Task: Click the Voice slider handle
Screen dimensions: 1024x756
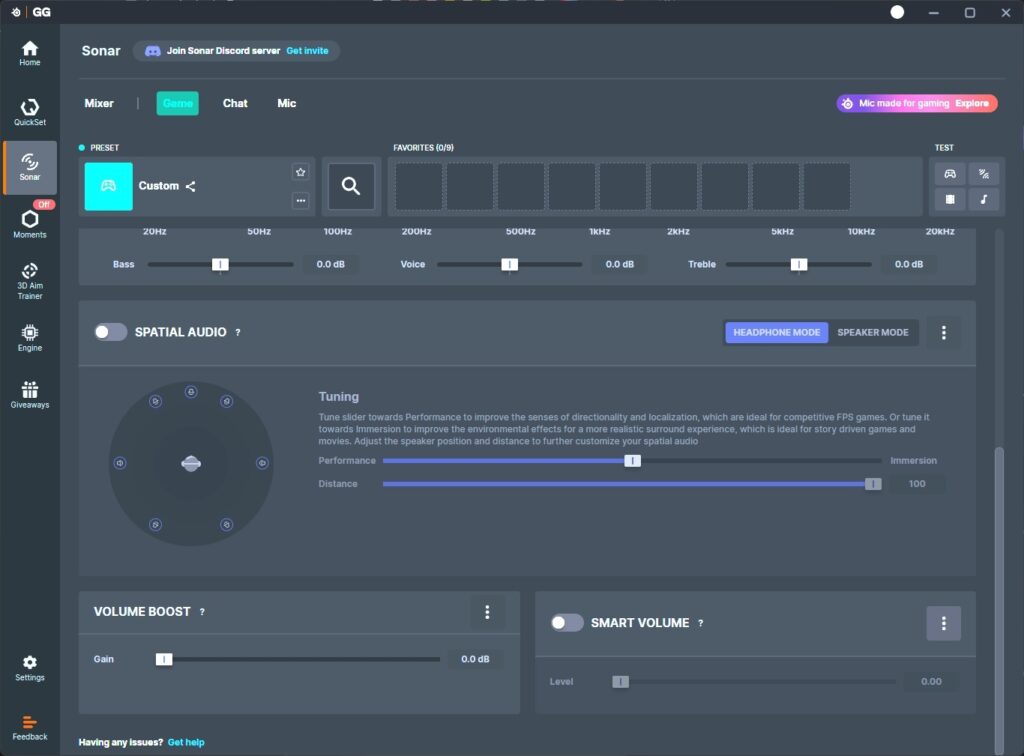Action: pos(509,264)
